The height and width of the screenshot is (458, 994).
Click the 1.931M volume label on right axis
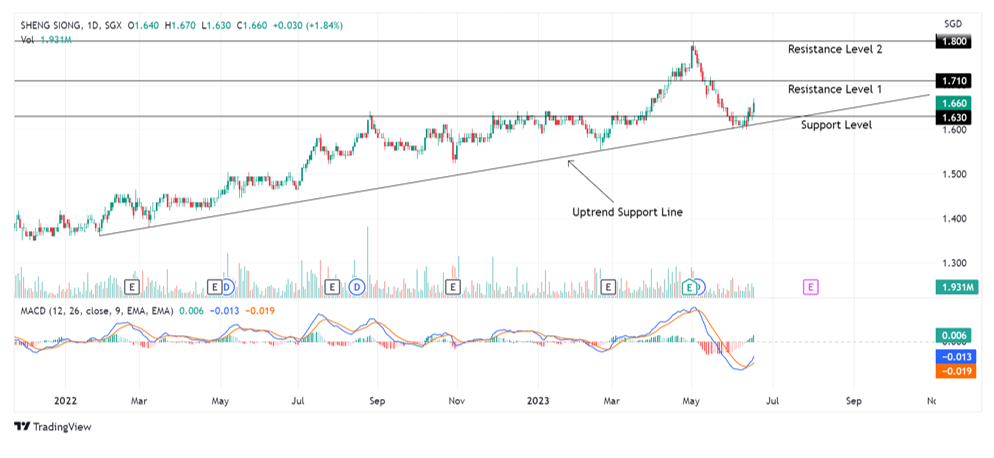point(957,287)
